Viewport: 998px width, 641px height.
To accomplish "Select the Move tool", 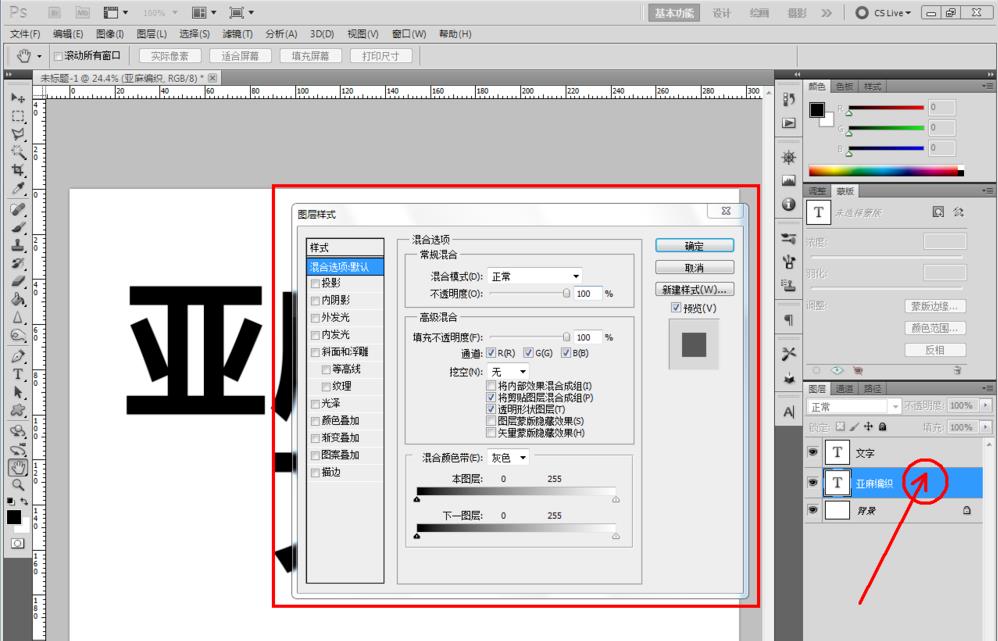I will 17,97.
